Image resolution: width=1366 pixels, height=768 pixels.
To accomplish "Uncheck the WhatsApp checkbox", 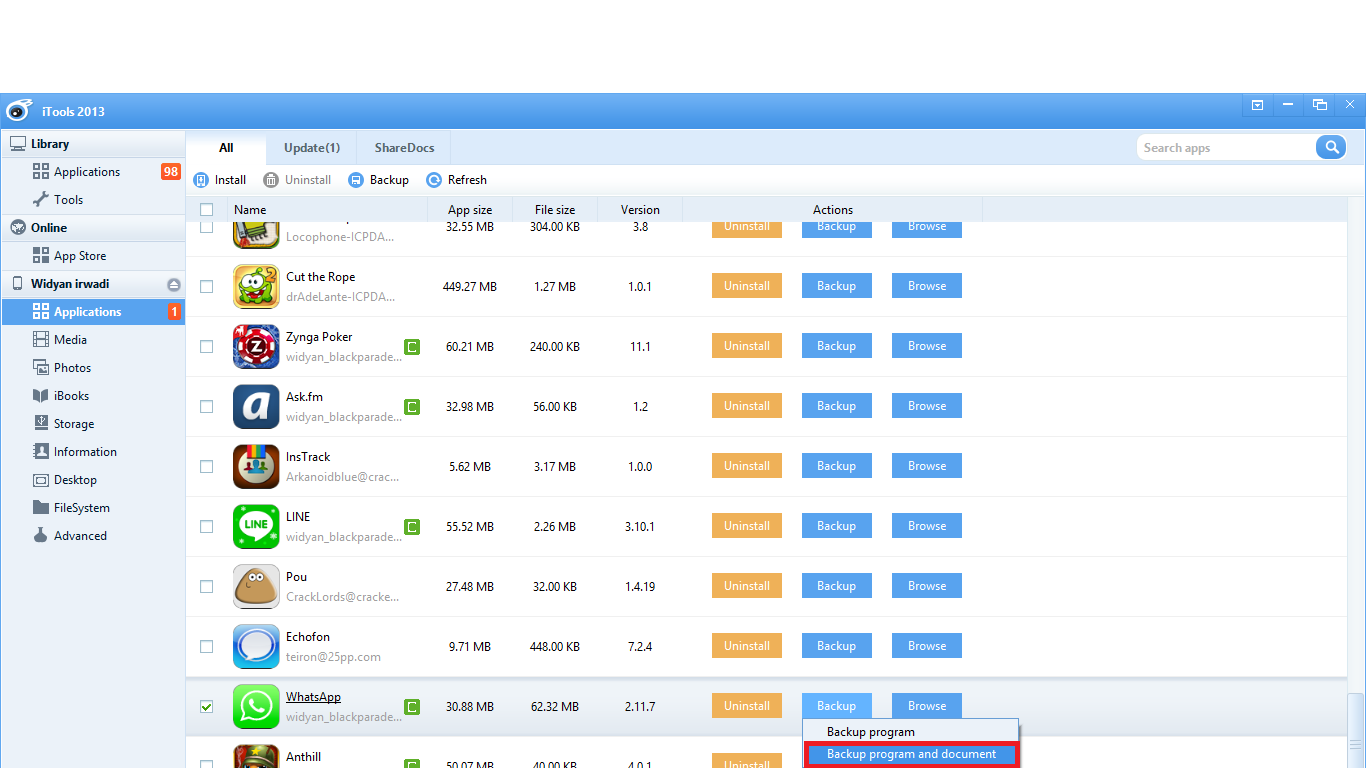I will point(207,706).
